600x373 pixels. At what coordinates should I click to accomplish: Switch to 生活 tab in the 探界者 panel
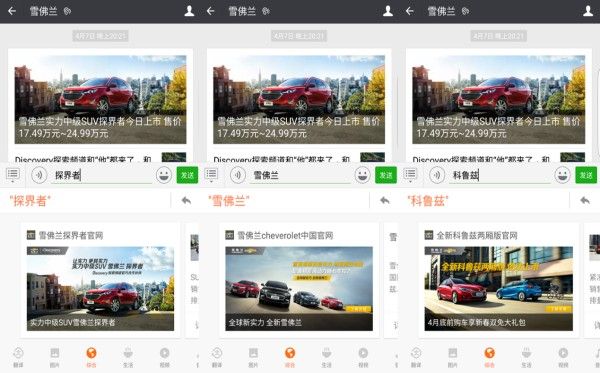pyautogui.click(x=128, y=357)
